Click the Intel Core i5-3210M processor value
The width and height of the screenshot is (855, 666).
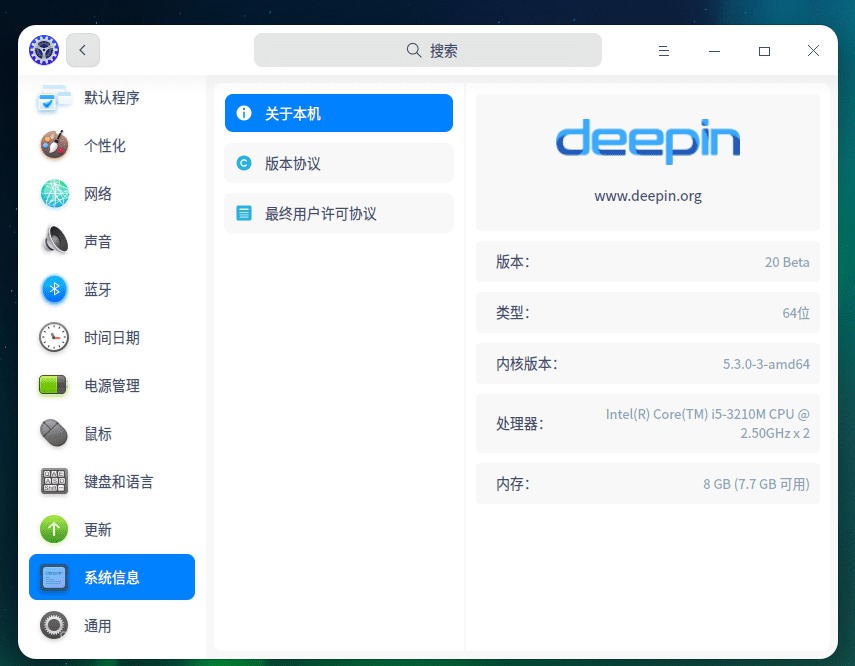click(708, 424)
